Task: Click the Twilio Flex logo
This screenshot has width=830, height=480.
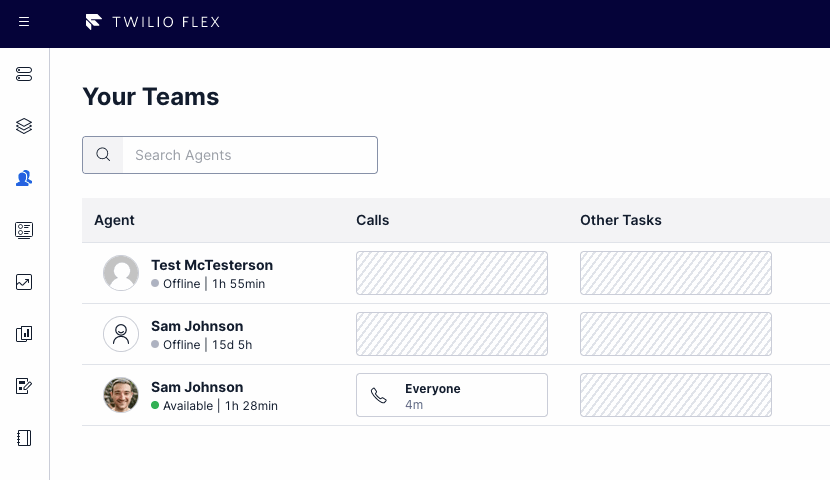Action: pos(152,22)
